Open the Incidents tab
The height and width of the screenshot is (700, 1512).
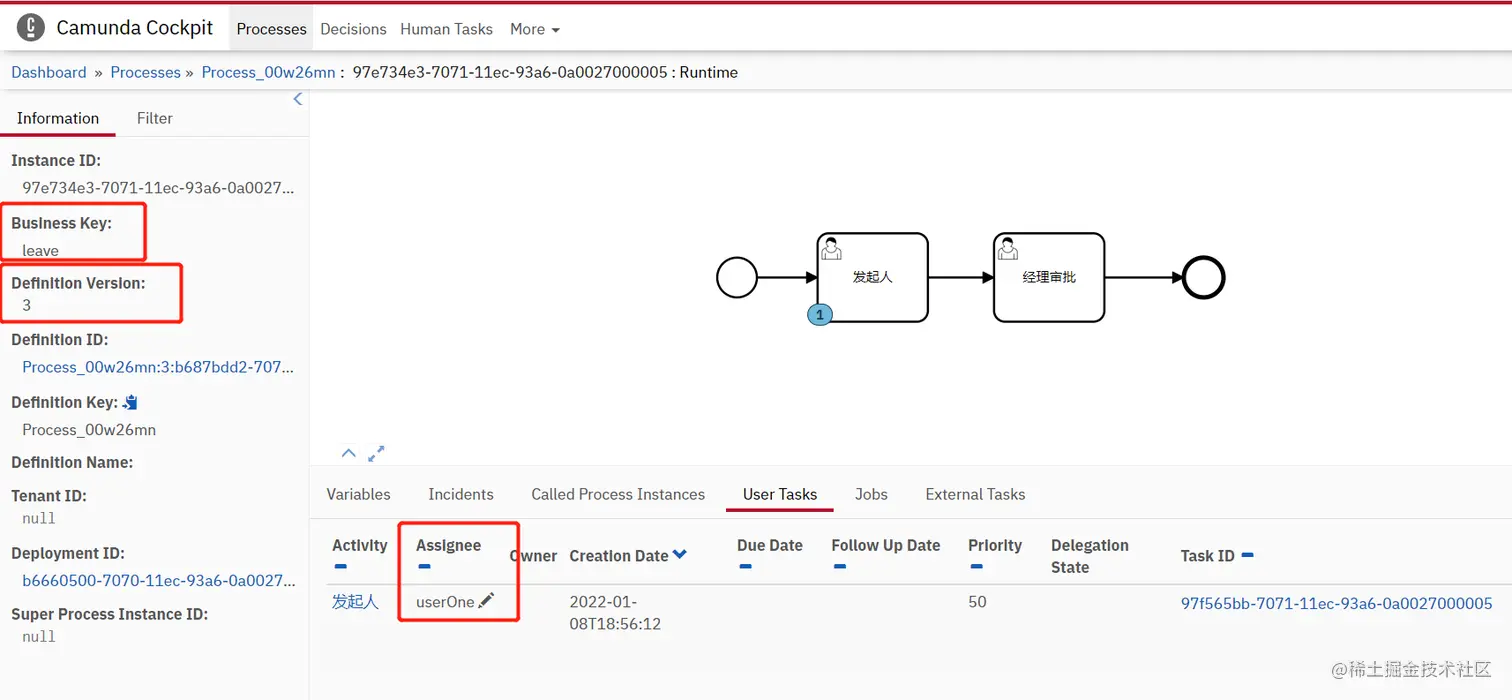(461, 494)
